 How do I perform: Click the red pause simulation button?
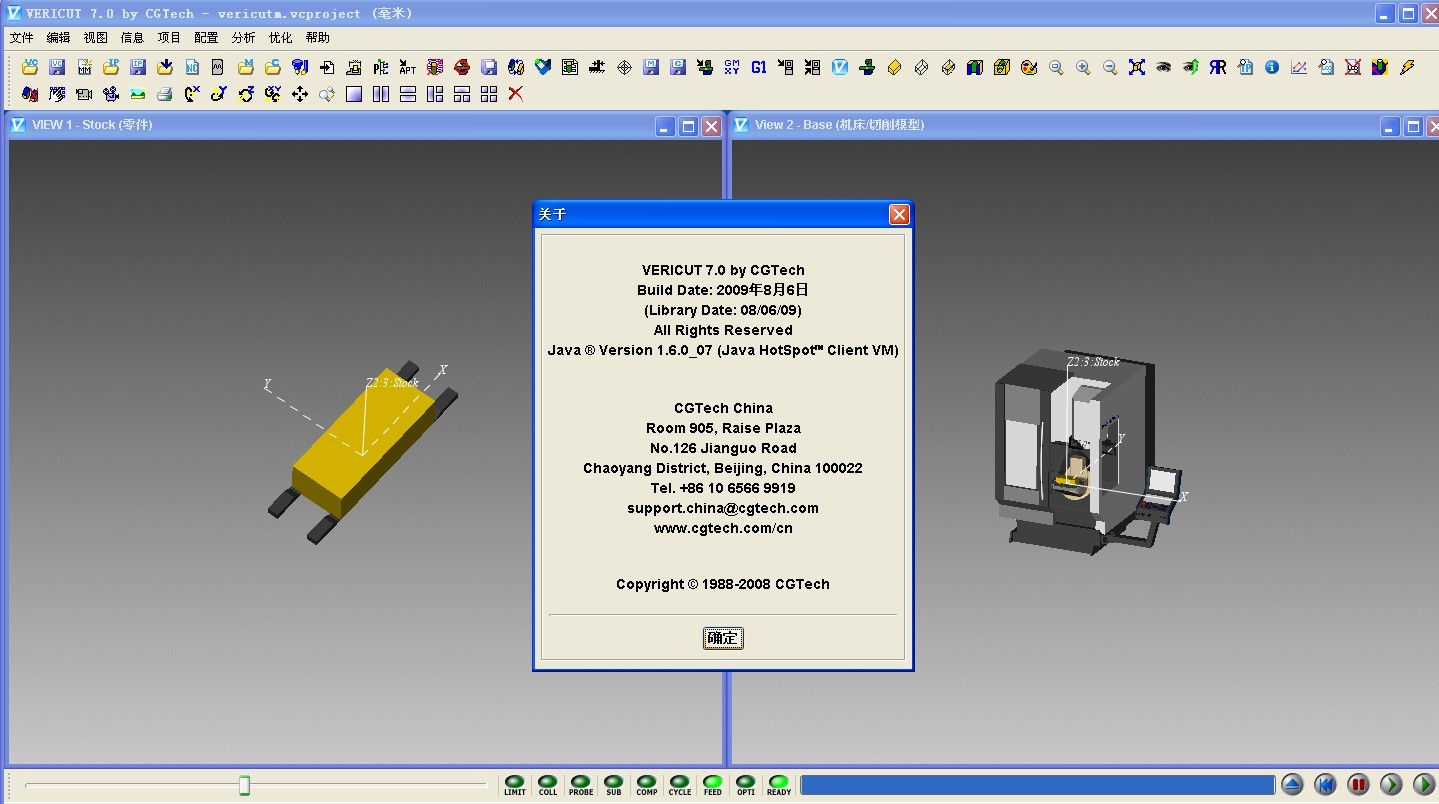pyautogui.click(x=1358, y=784)
